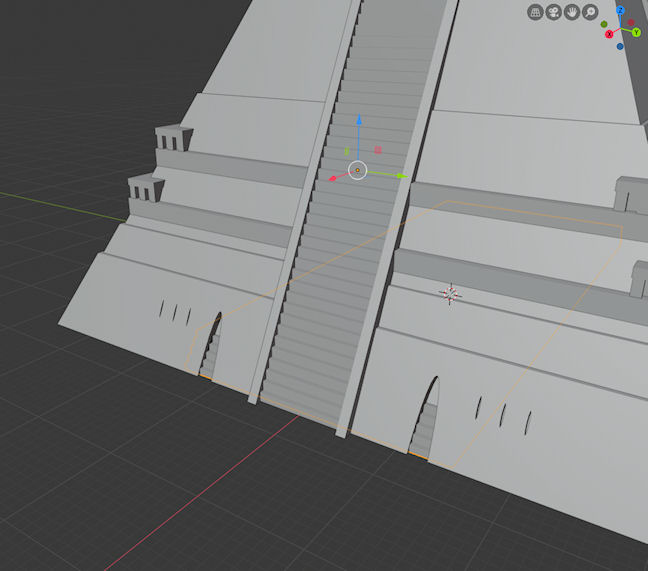This screenshot has width=648, height=571.
Task: Snap view to green Y axis bubble
Action: [636, 32]
